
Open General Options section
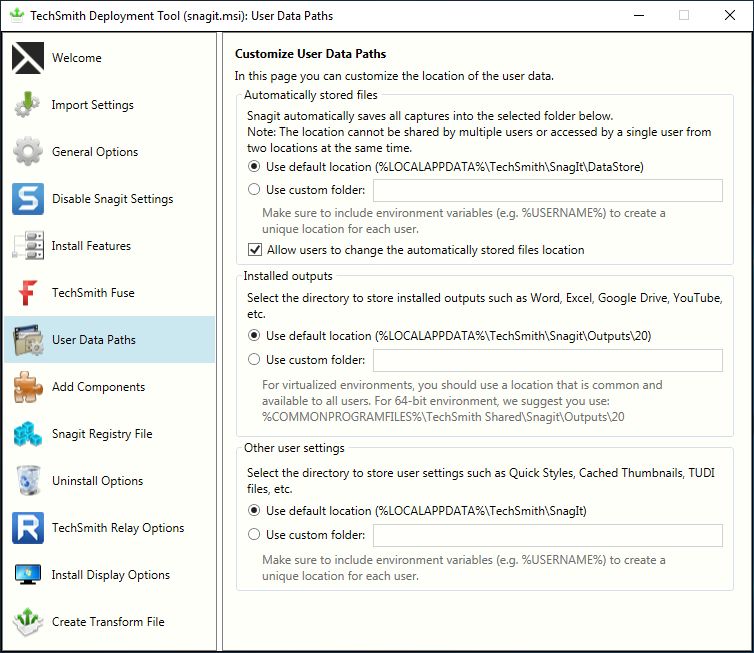tap(110, 151)
